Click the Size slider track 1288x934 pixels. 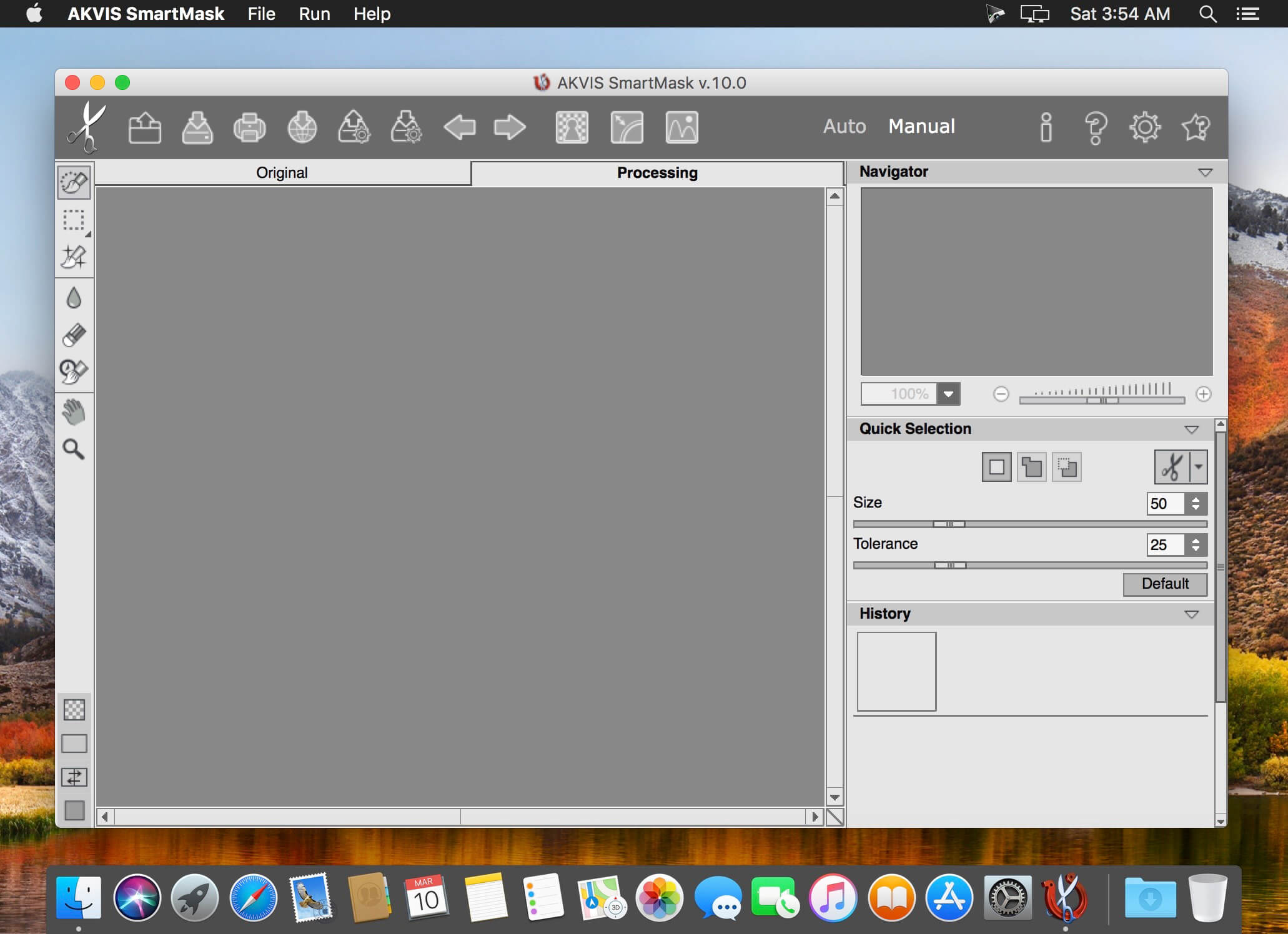[1030, 524]
